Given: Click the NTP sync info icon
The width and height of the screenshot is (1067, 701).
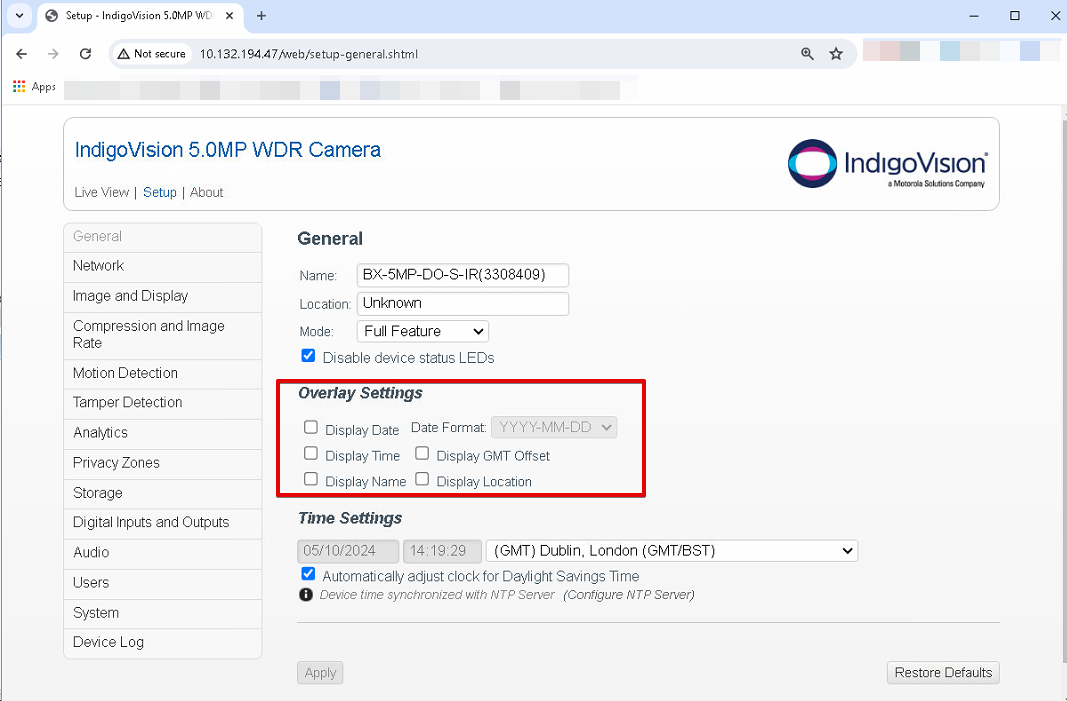Looking at the screenshot, I should pyautogui.click(x=306, y=595).
